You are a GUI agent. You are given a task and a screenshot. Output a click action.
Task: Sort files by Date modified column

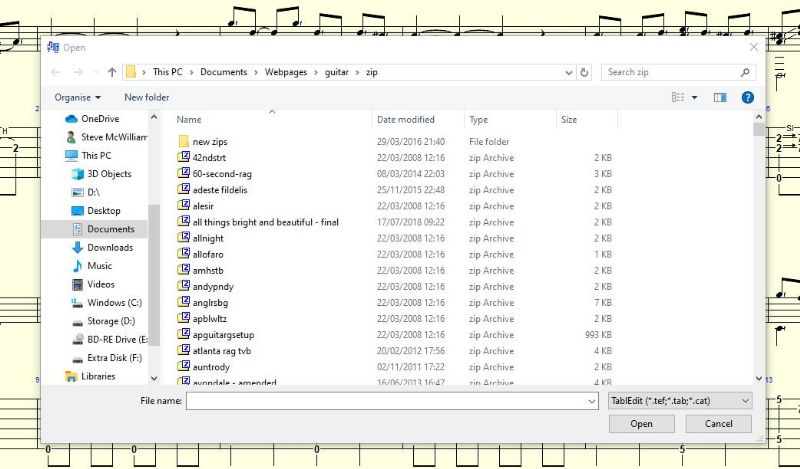coord(406,120)
